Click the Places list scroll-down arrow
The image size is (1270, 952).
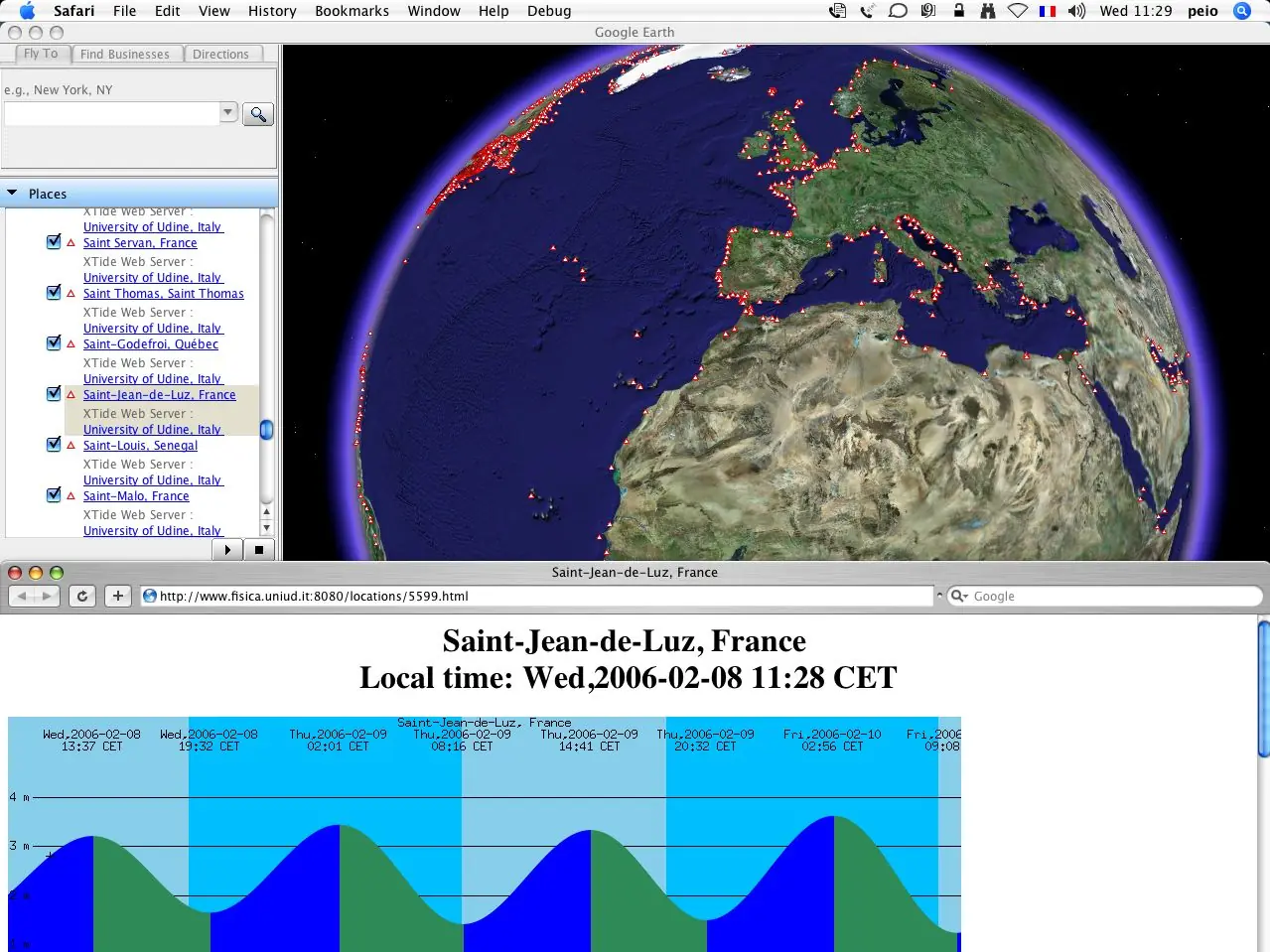click(x=266, y=528)
